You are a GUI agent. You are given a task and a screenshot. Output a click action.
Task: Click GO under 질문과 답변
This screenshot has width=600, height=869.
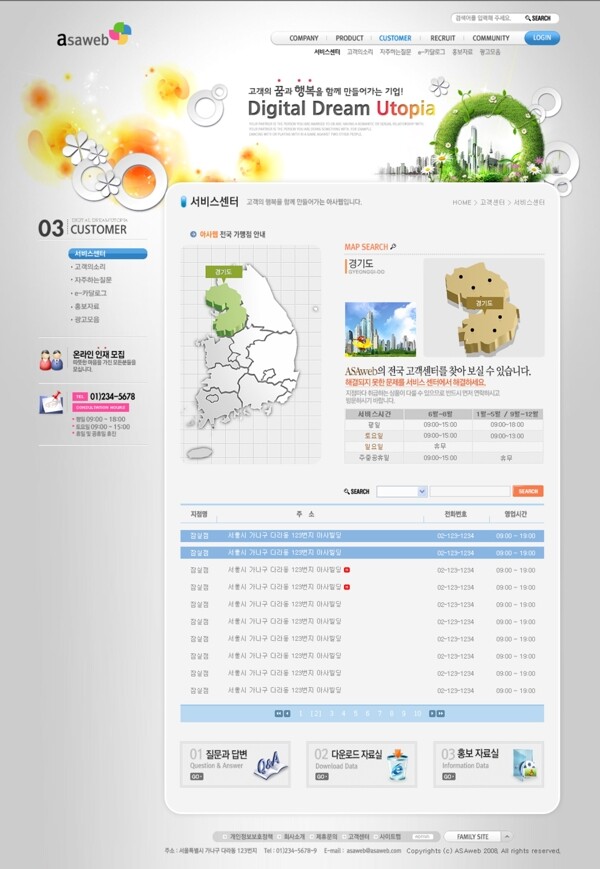click(x=197, y=776)
